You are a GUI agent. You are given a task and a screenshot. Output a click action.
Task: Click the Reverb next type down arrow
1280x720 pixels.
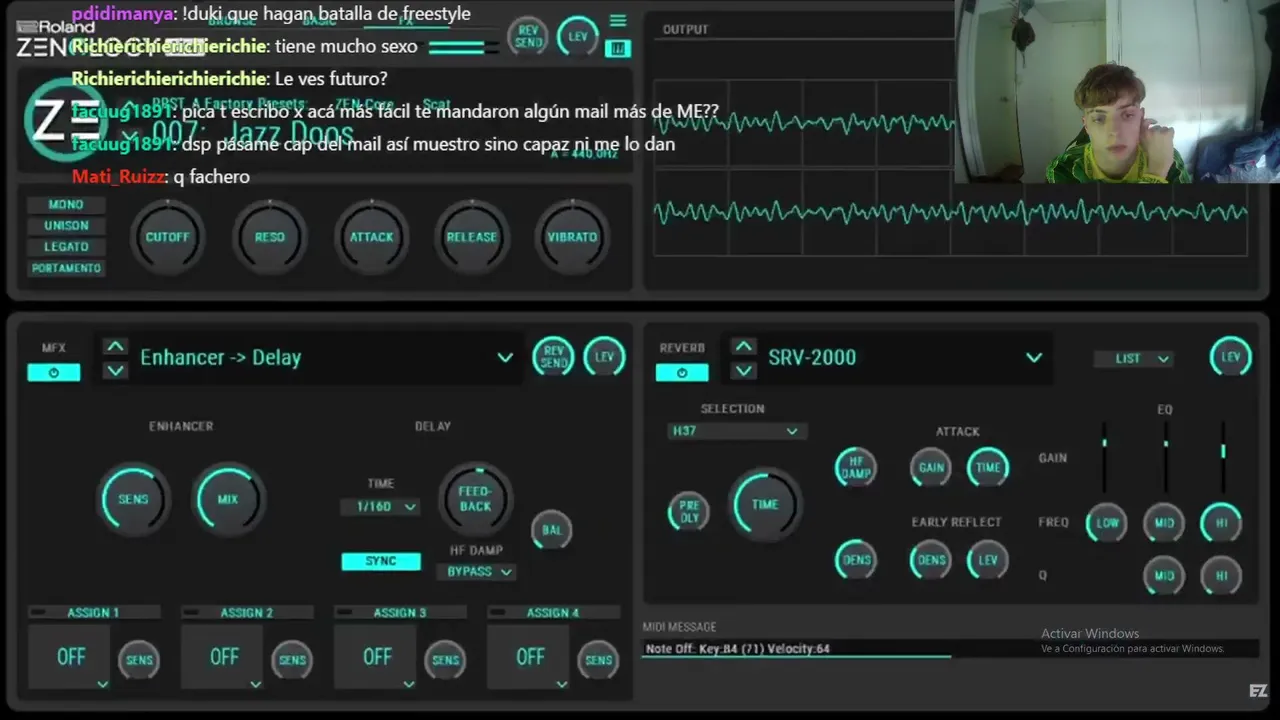pyautogui.click(x=743, y=370)
